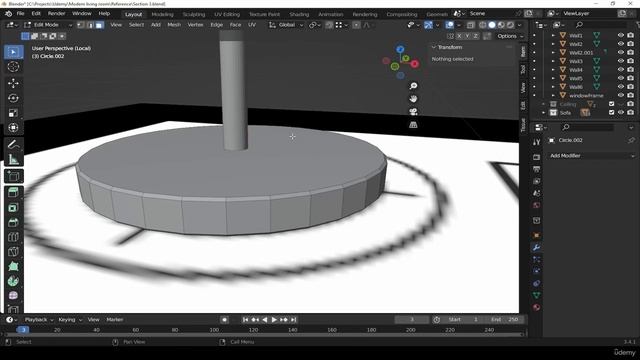
Task: Jump to the timeline end frame
Action: pyautogui.click(x=293, y=320)
